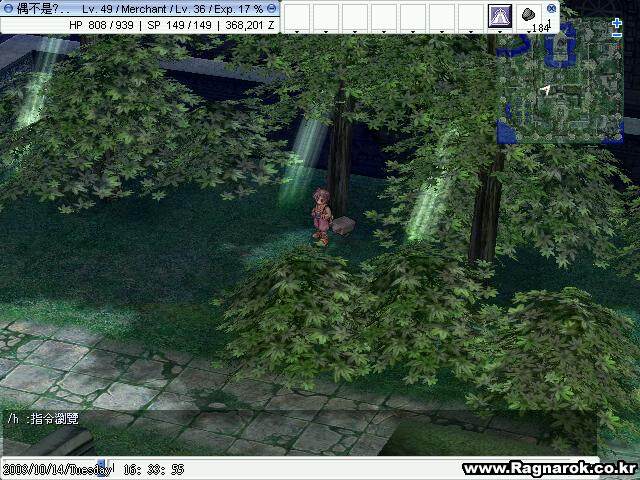Click the character name in the info bar
The width and height of the screenshot is (640, 480).
pos(44,9)
